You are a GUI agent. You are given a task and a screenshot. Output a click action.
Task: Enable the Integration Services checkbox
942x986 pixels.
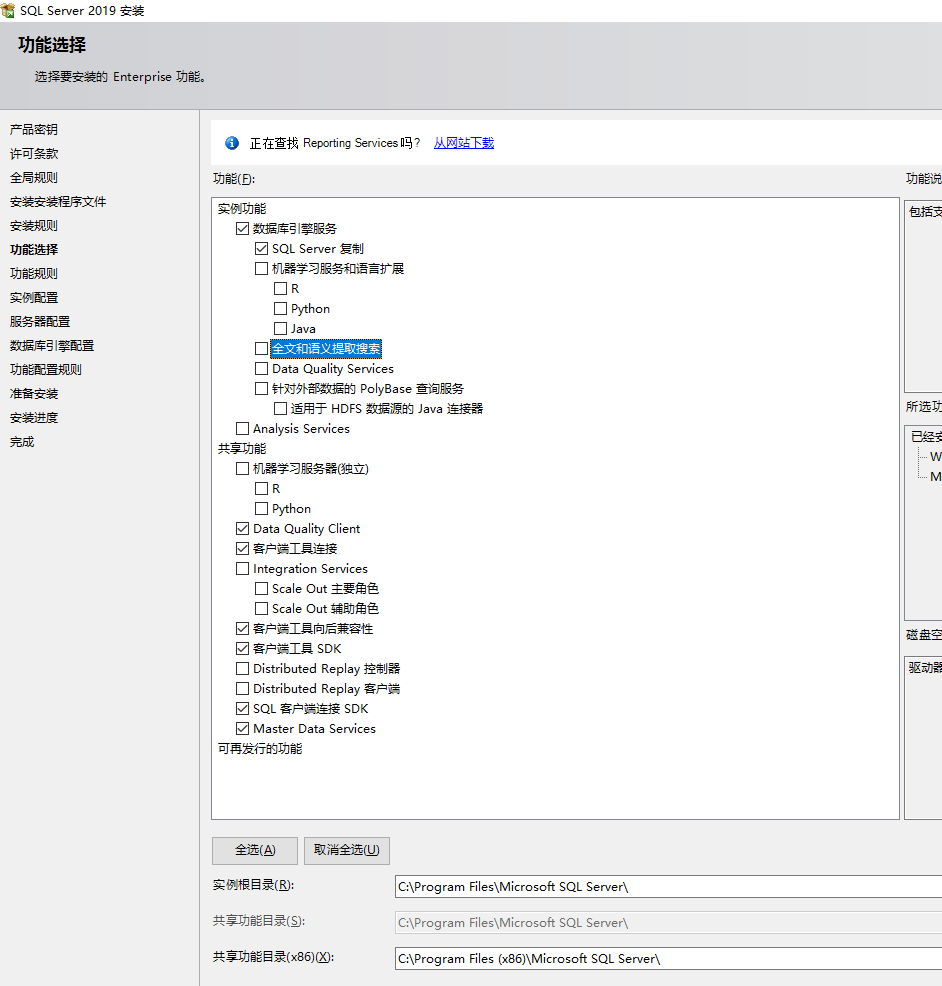[242, 568]
